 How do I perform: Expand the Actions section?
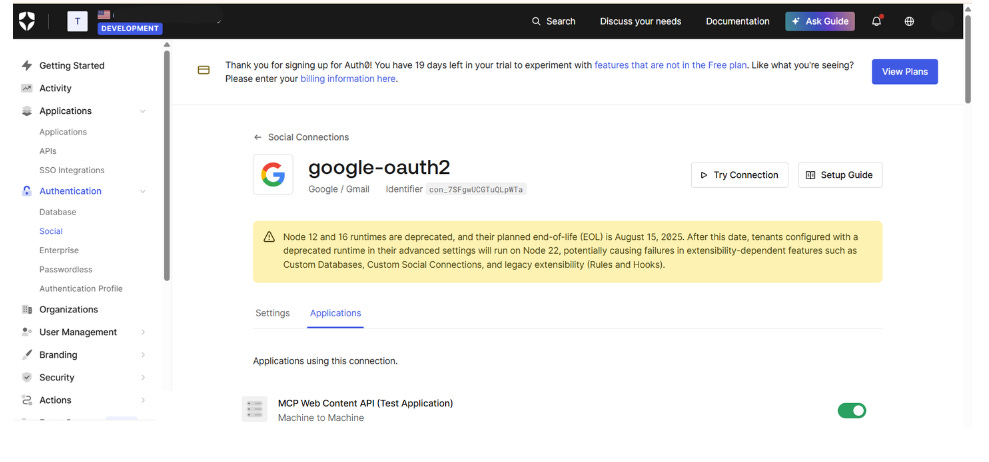(143, 400)
